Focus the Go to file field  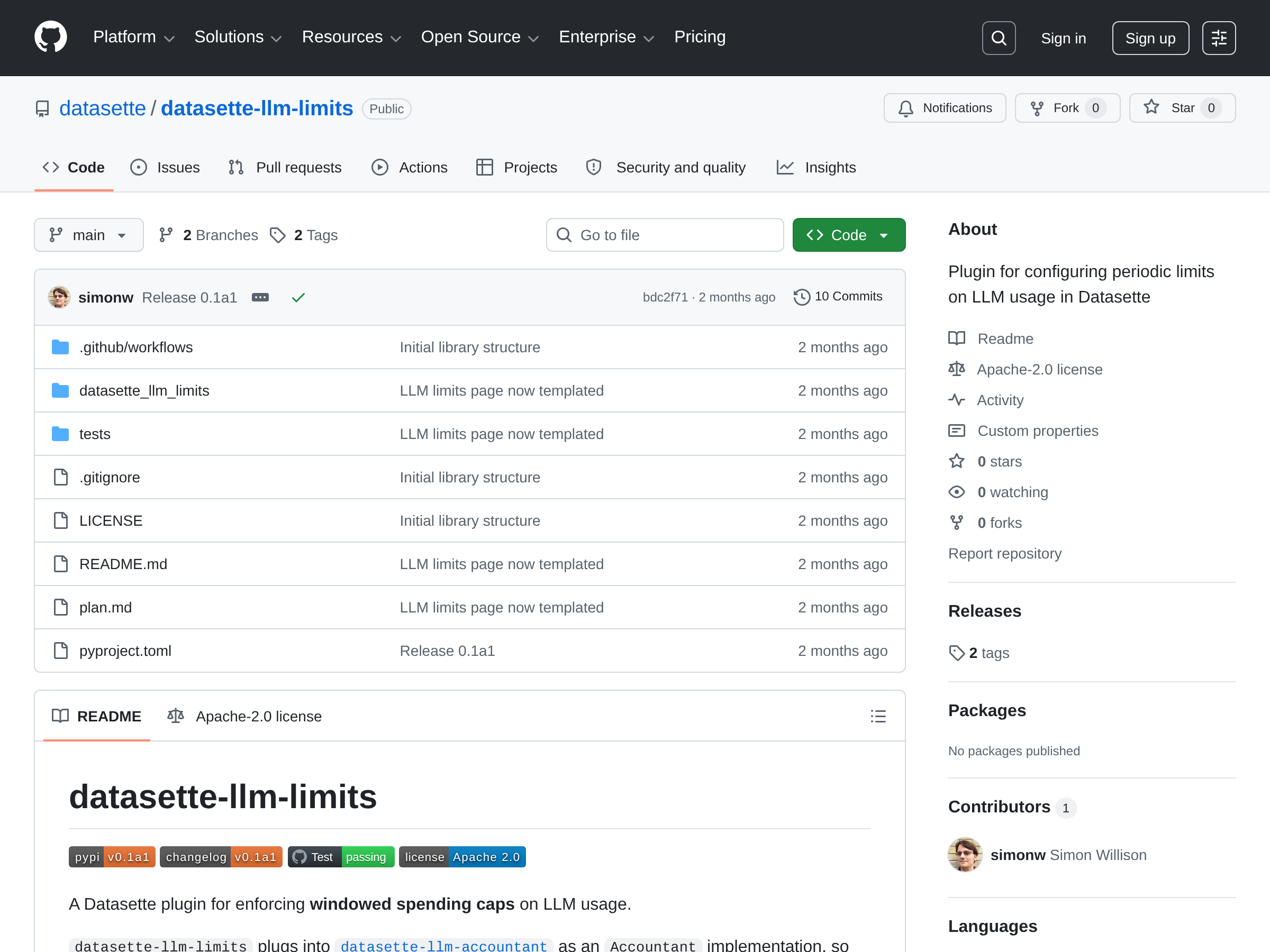tap(665, 235)
